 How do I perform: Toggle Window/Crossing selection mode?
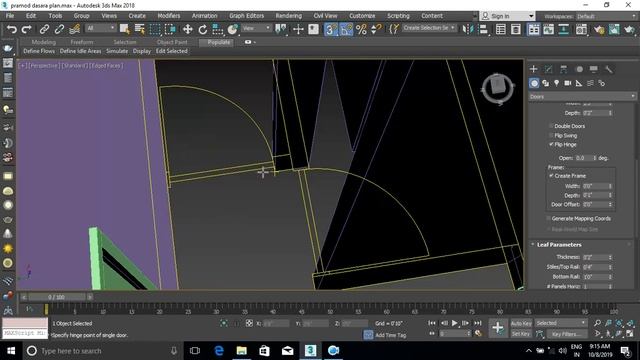click(170, 29)
